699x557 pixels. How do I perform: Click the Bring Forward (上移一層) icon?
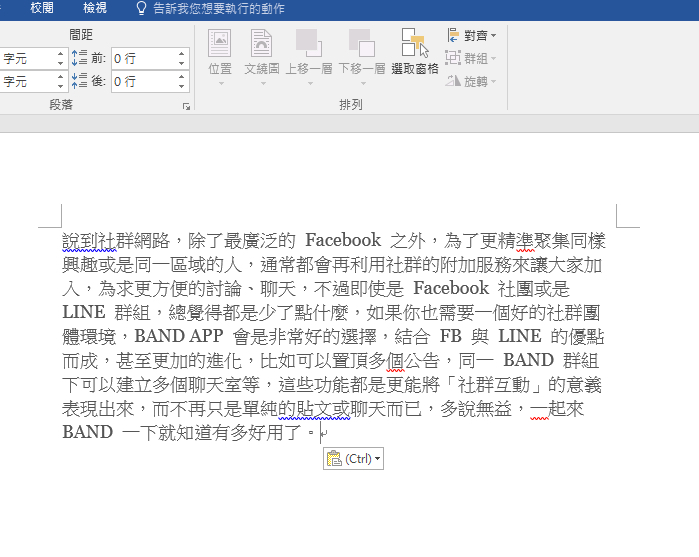[x=308, y=44]
